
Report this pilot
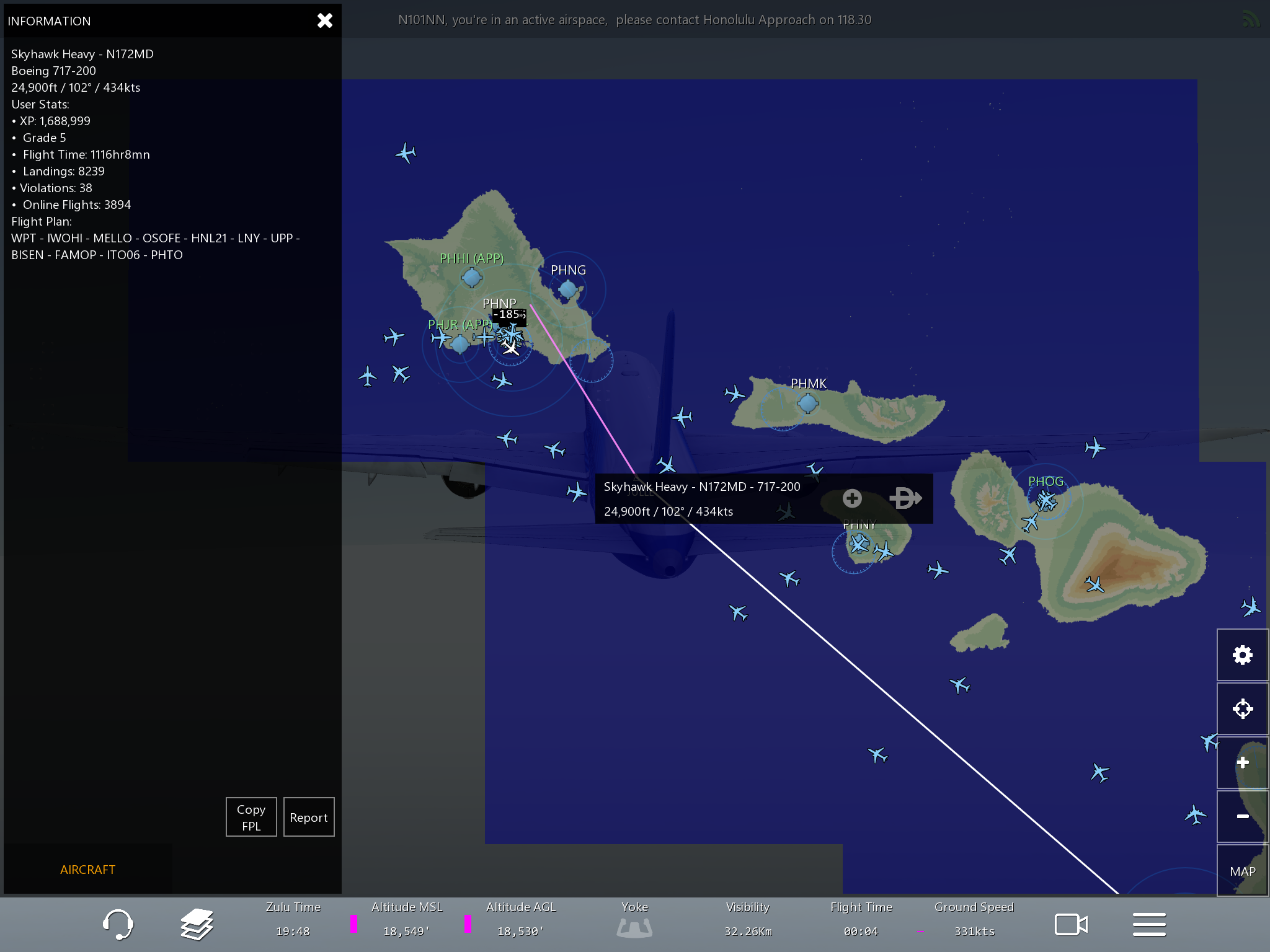(309, 817)
